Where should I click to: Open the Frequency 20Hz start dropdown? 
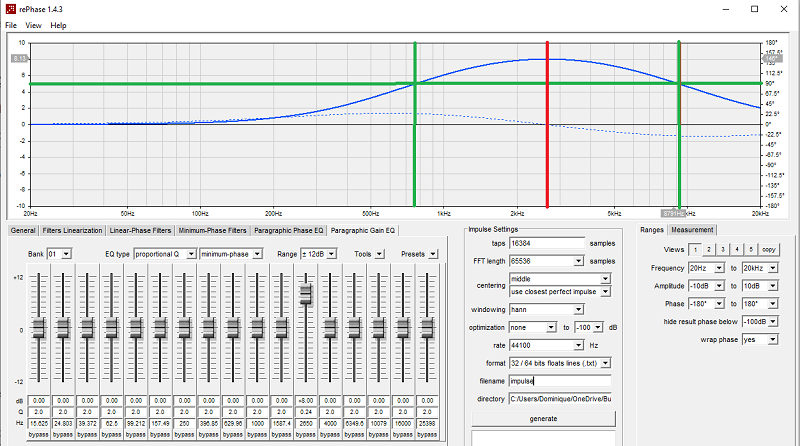click(x=719, y=268)
